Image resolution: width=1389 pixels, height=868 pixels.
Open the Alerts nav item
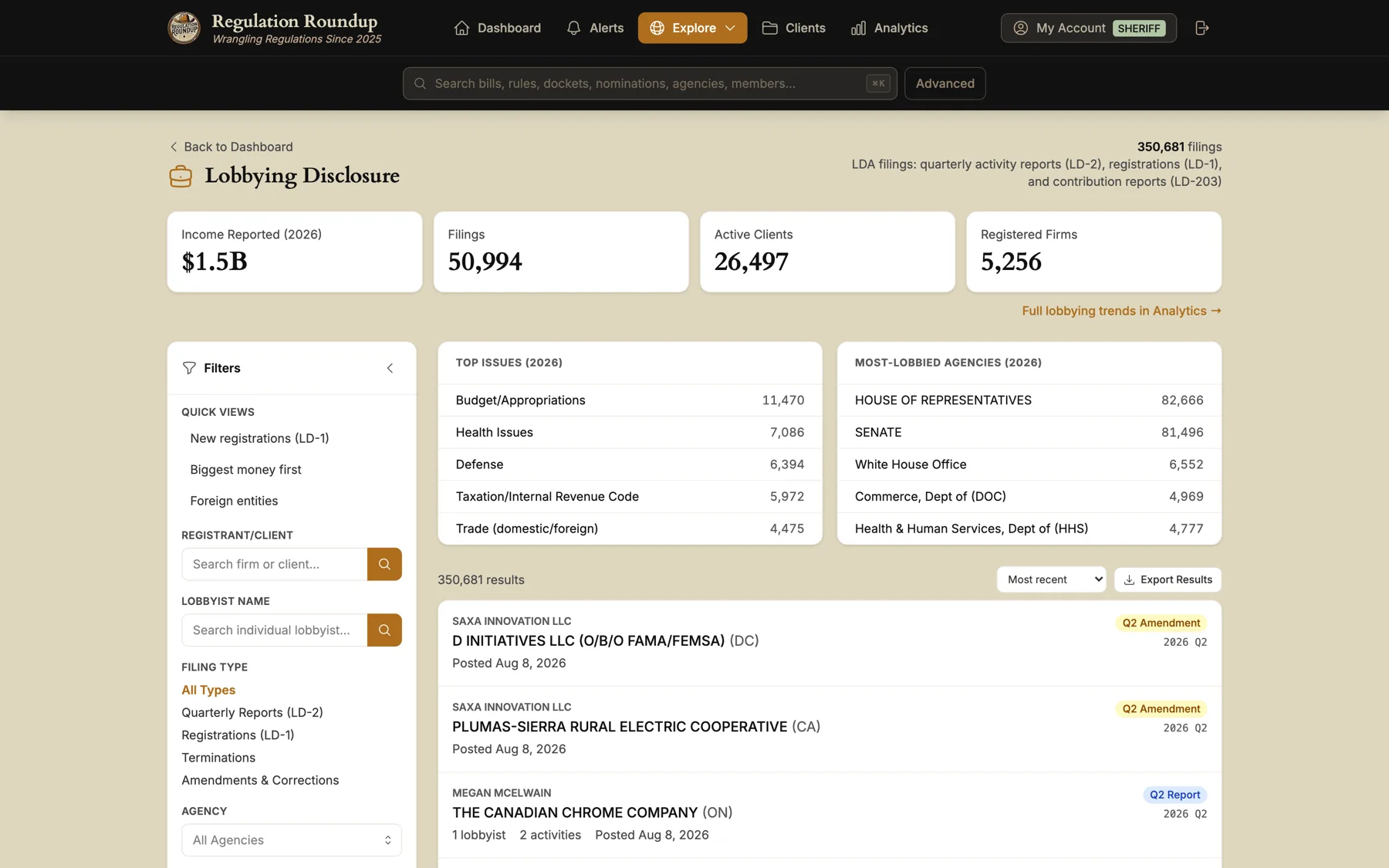pyautogui.click(x=595, y=28)
